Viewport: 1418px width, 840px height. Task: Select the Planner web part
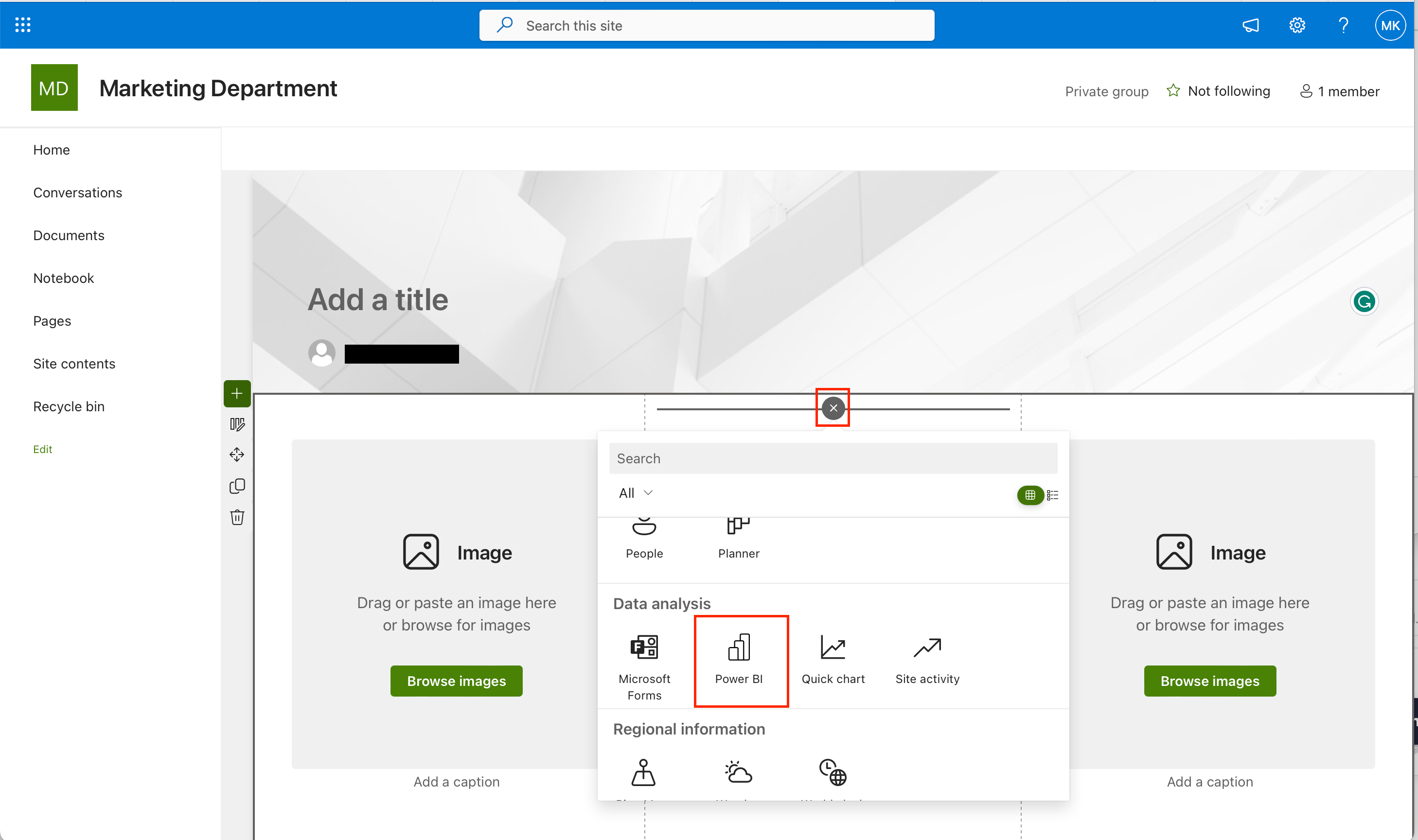point(738,535)
